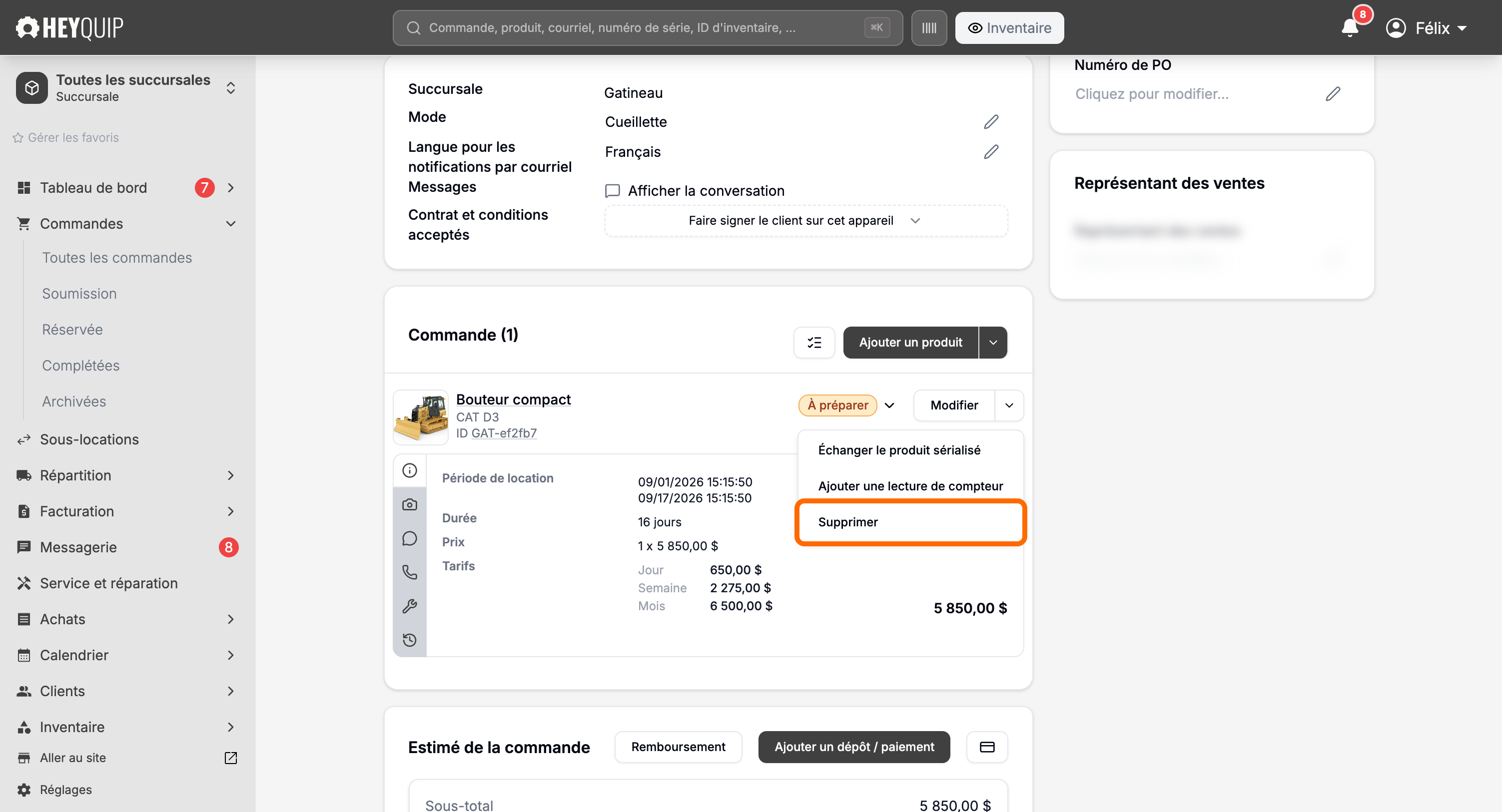Open the history clock icon in product card
1502x812 pixels.
pyautogui.click(x=410, y=640)
